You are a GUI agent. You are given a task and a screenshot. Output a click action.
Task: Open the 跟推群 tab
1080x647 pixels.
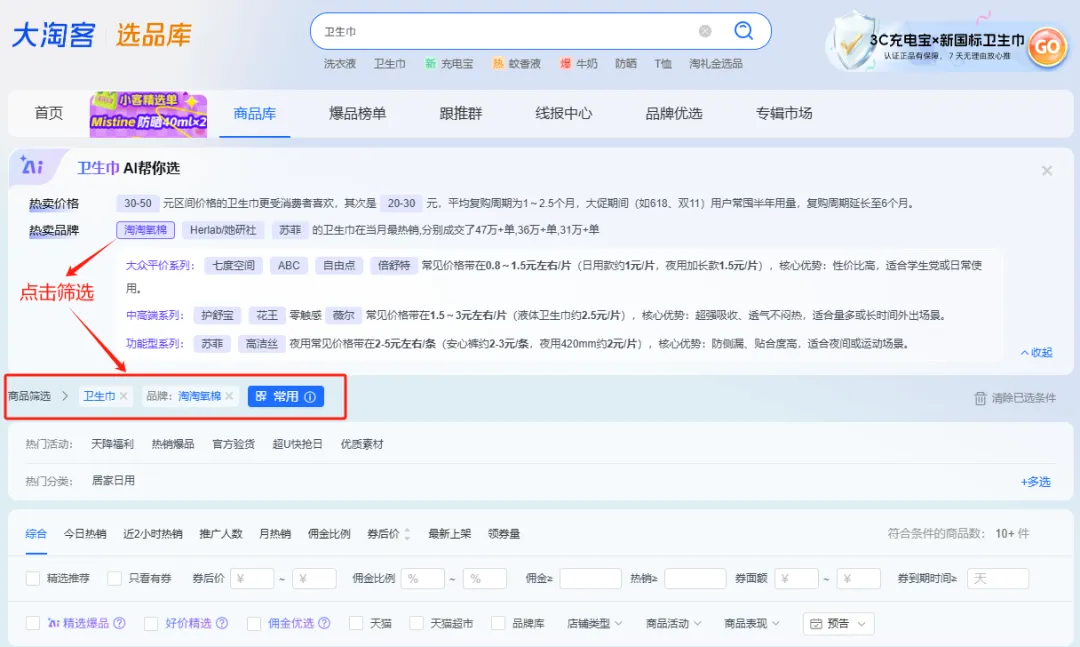coord(461,114)
